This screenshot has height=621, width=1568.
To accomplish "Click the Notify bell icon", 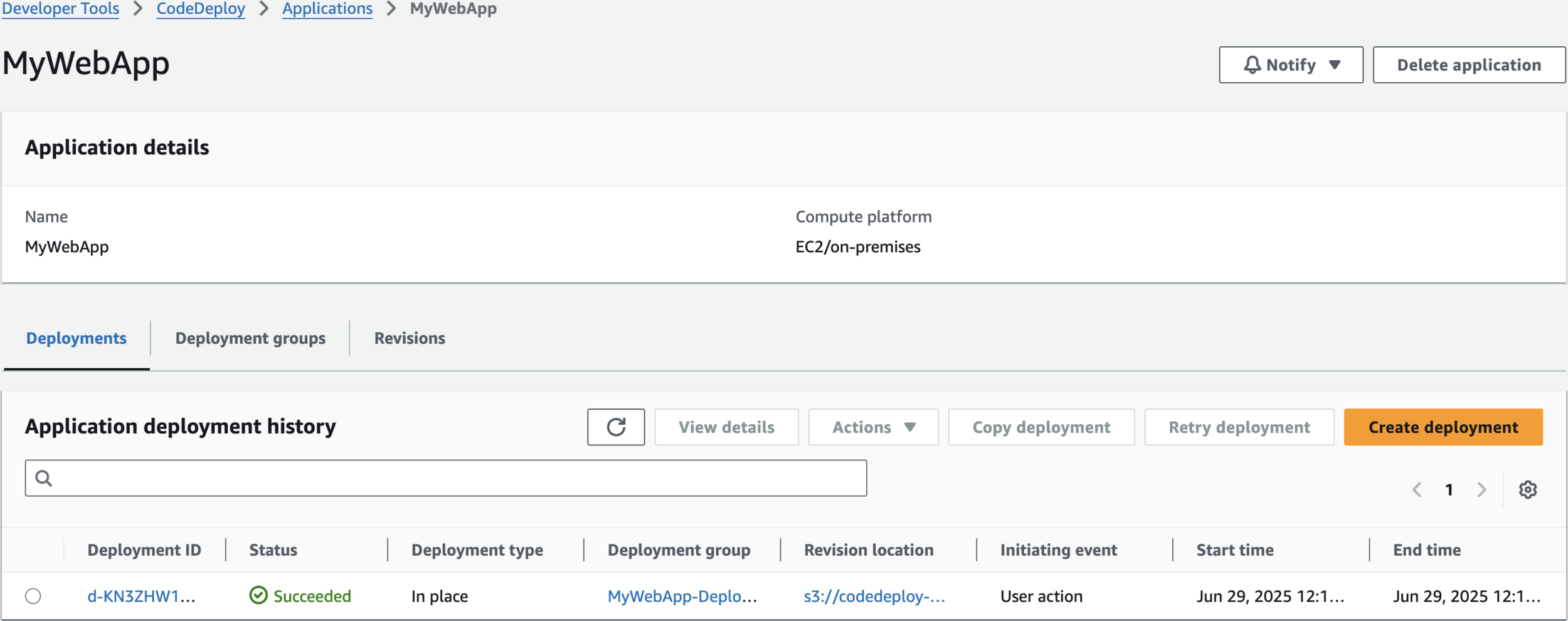I will (1252, 65).
